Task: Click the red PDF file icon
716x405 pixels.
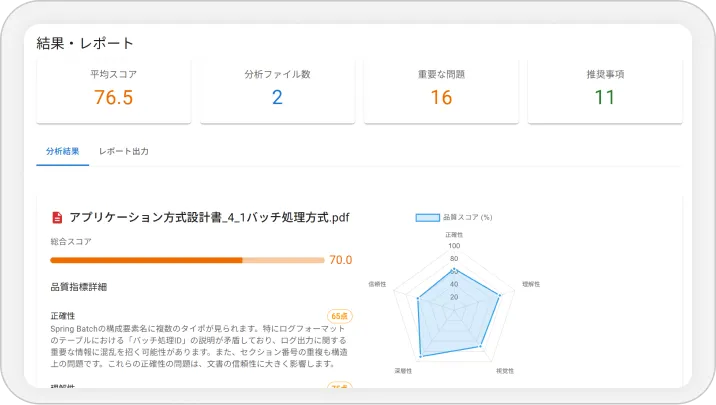Action: coord(57,217)
